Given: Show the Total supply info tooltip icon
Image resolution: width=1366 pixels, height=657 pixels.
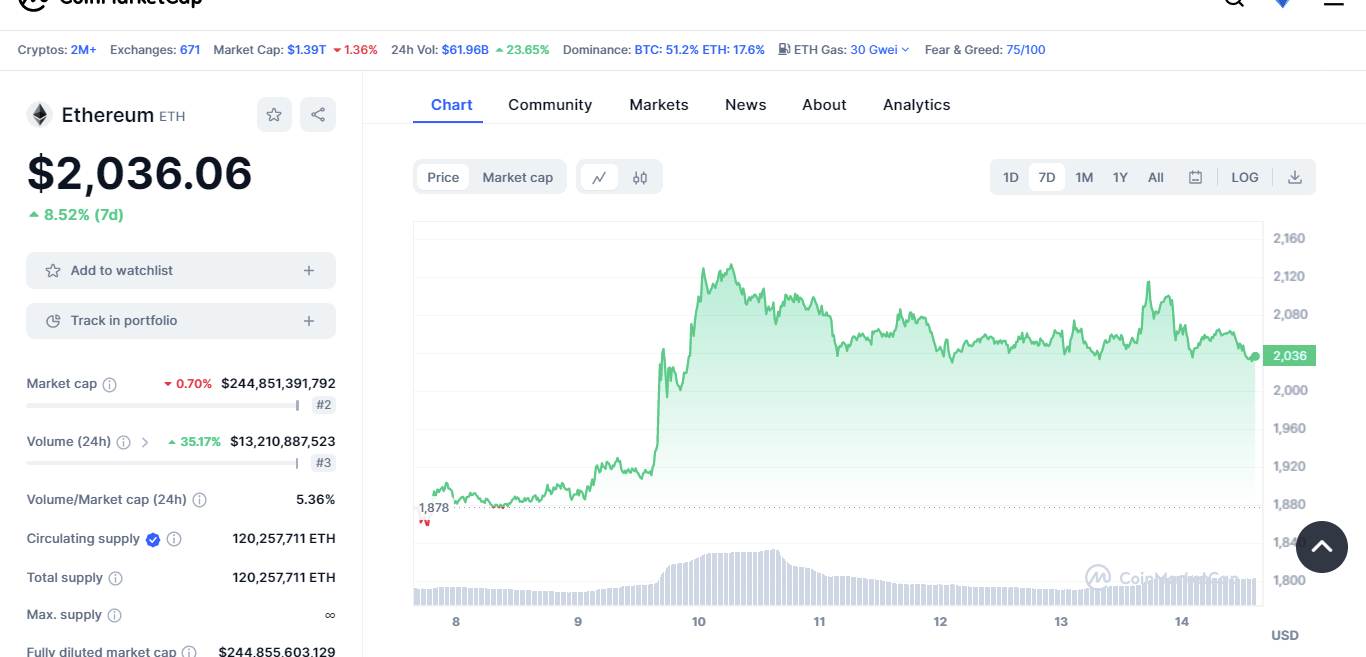Looking at the screenshot, I should (115, 578).
